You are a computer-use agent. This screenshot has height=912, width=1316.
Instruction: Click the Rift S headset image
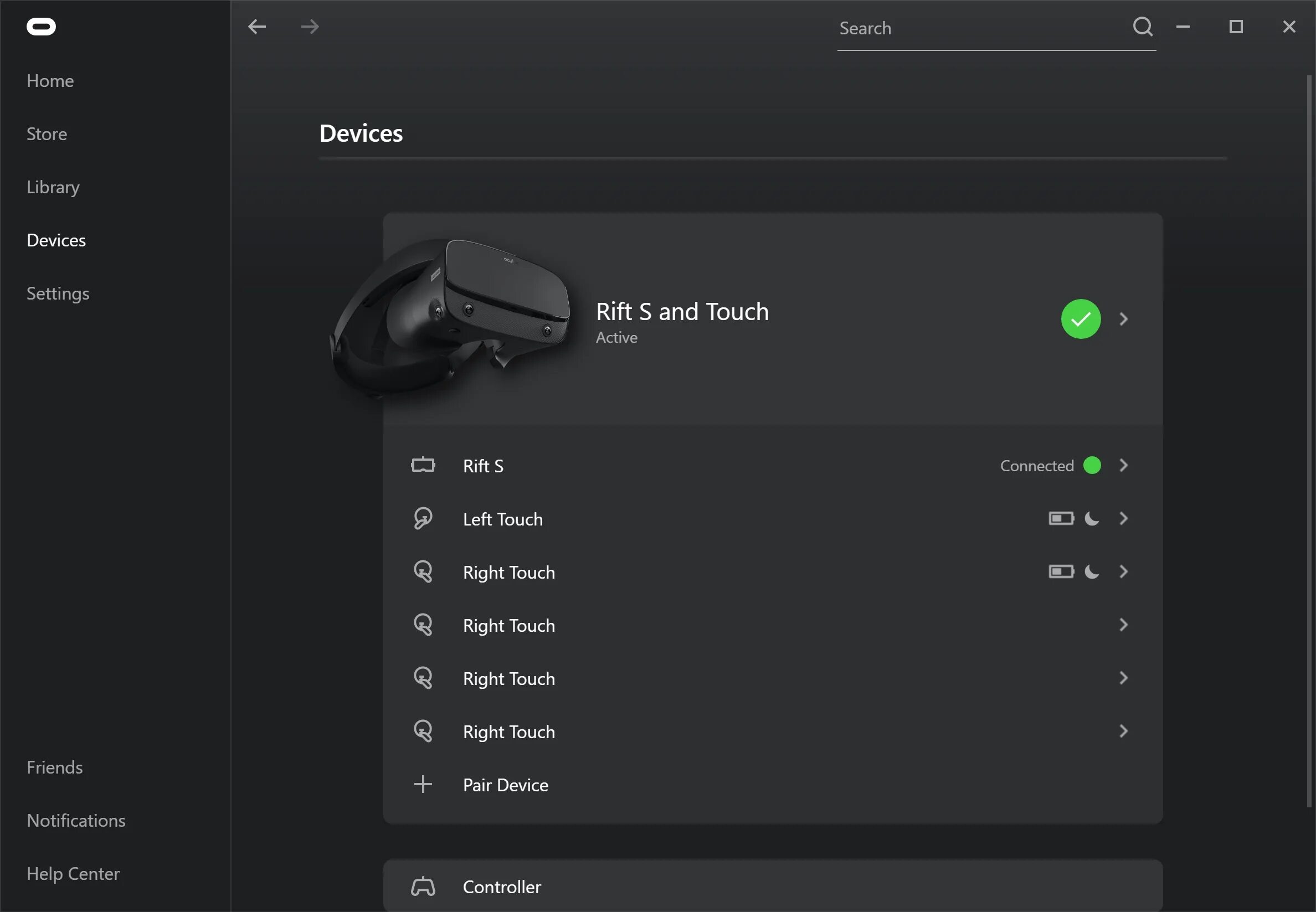[450, 319]
